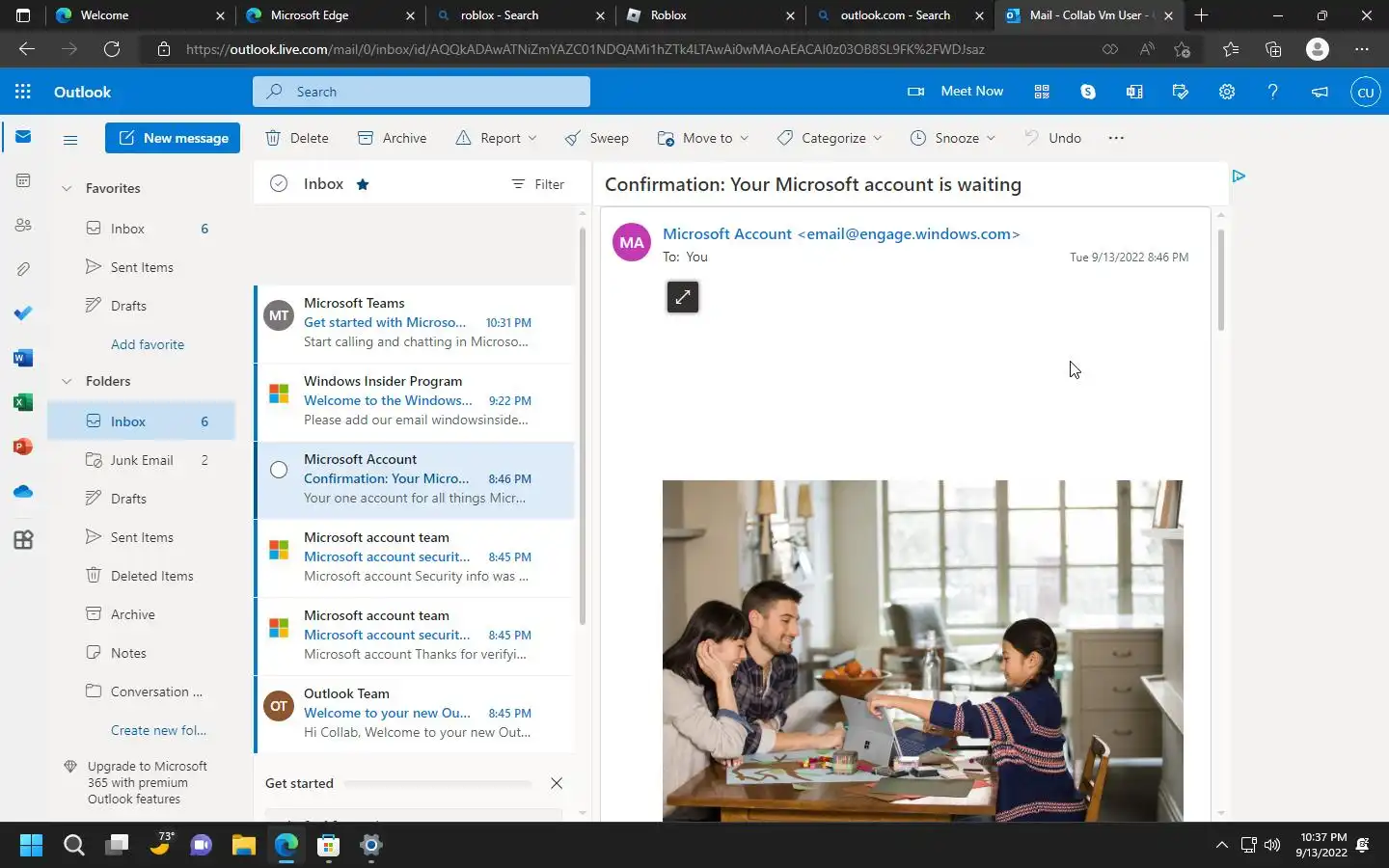Open the QR code icon in header
1389x868 pixels.
pyautogui.click(x=1042, y=92)
